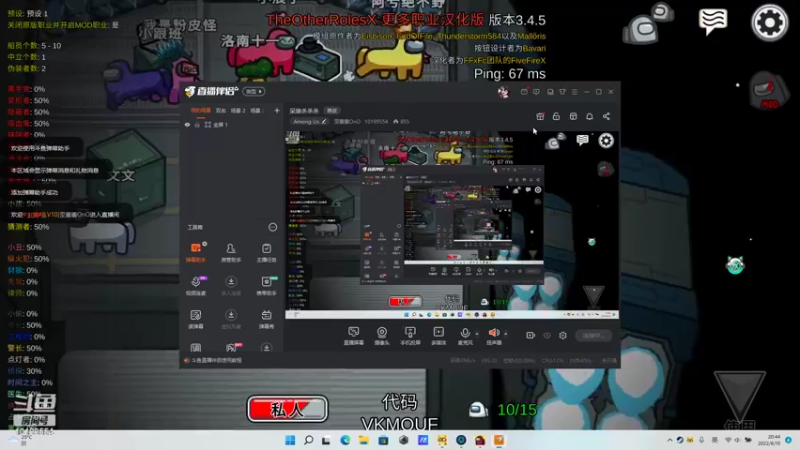The width and height of the screenshot is (800, 450).
Task: Open the tool with green NEW badge
Action: (x=266, y=285)
